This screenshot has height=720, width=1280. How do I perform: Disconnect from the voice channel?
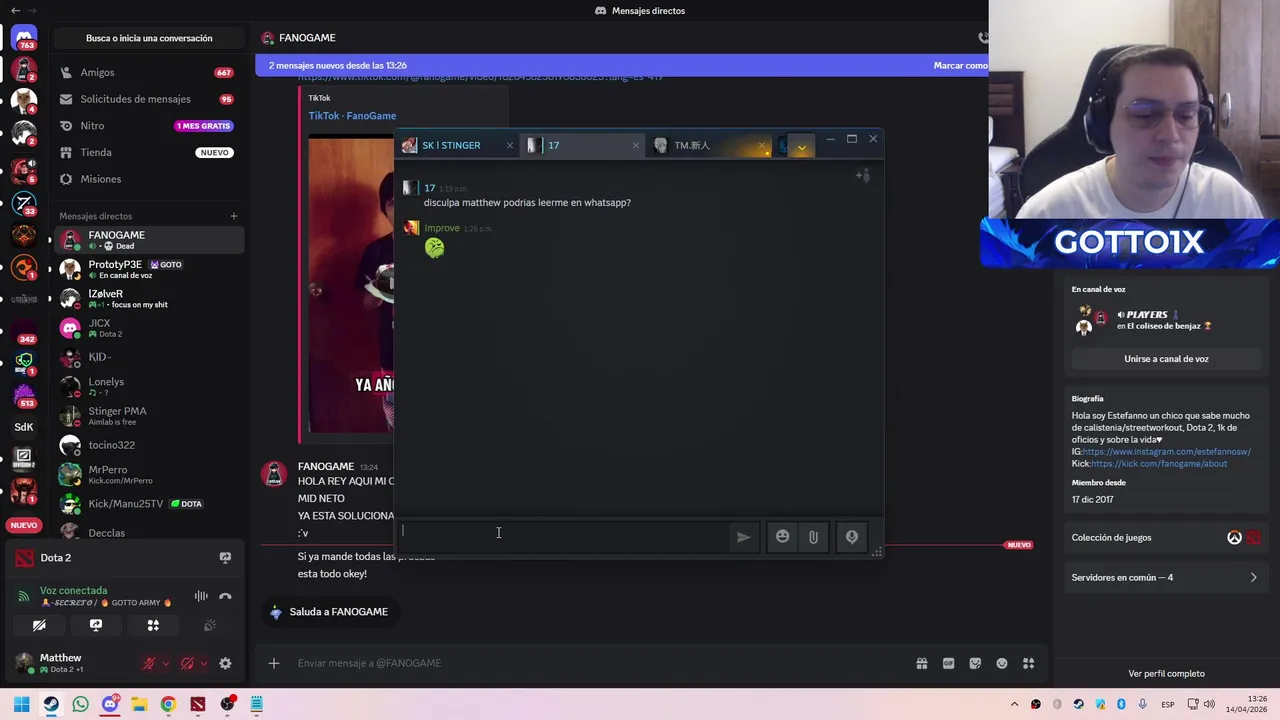click(225, 596)
